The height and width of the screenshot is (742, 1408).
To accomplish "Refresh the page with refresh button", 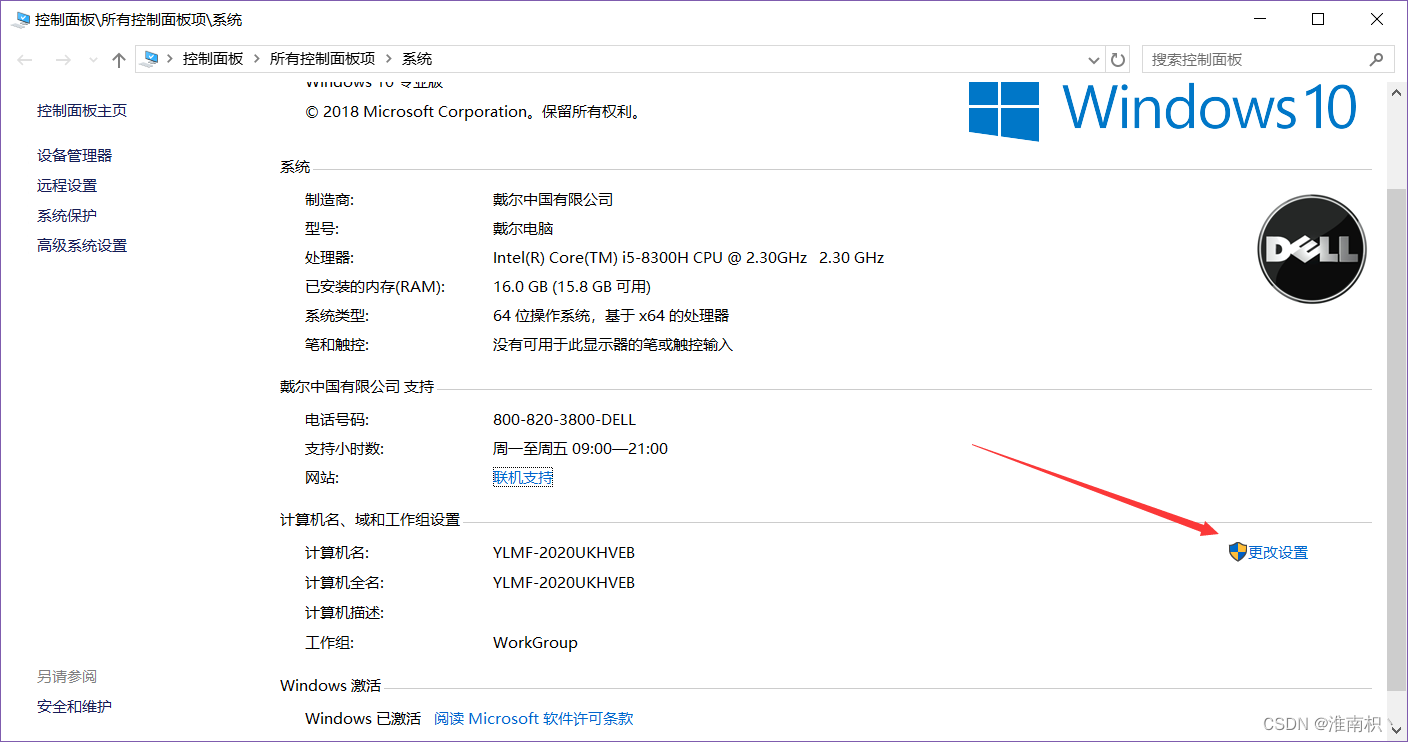I will pyautogui.click(x=1118, y=59).
